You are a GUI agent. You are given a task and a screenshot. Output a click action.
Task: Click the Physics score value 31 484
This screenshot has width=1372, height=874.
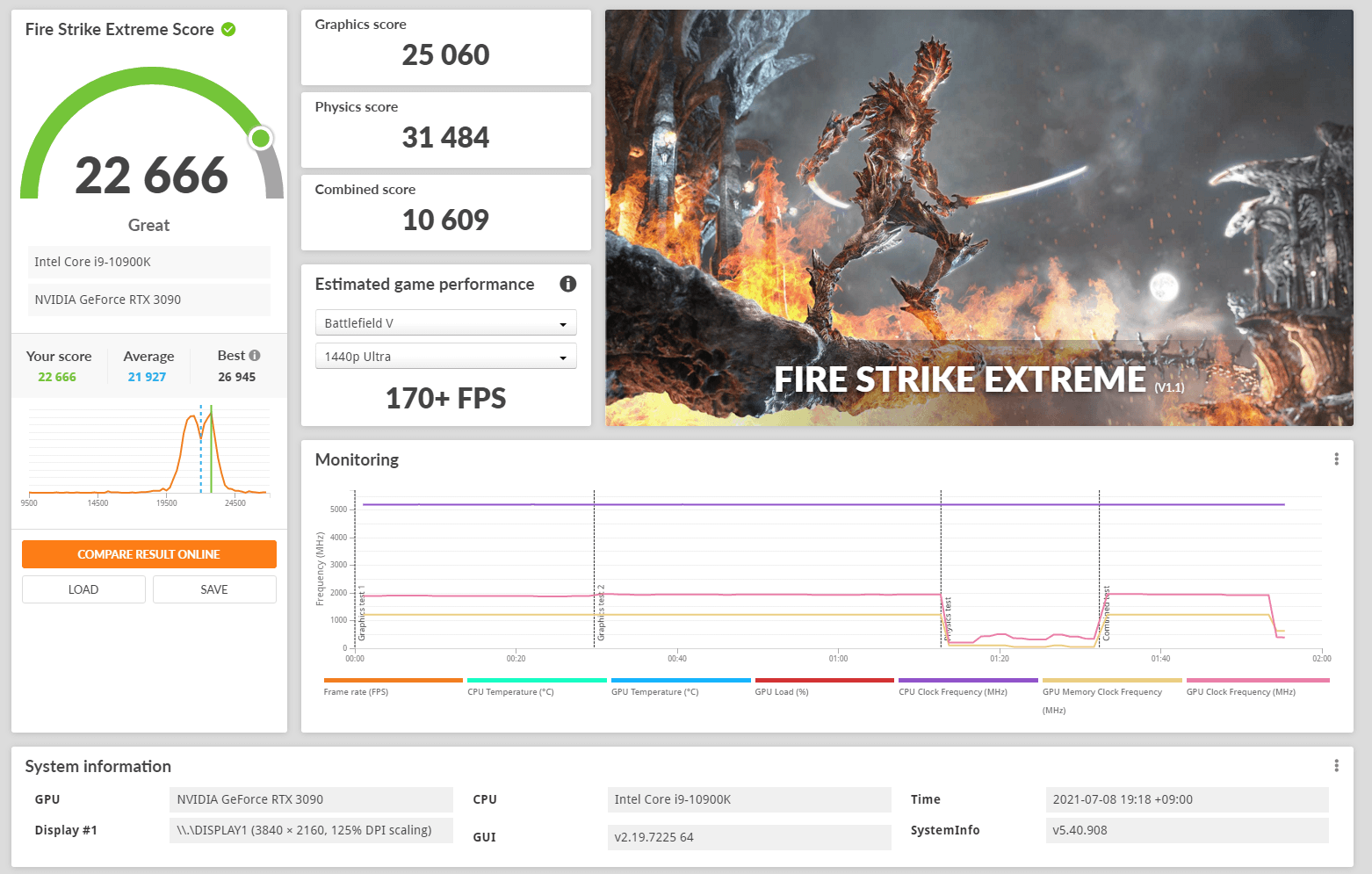pyautogui.click(x=445, y=138)
